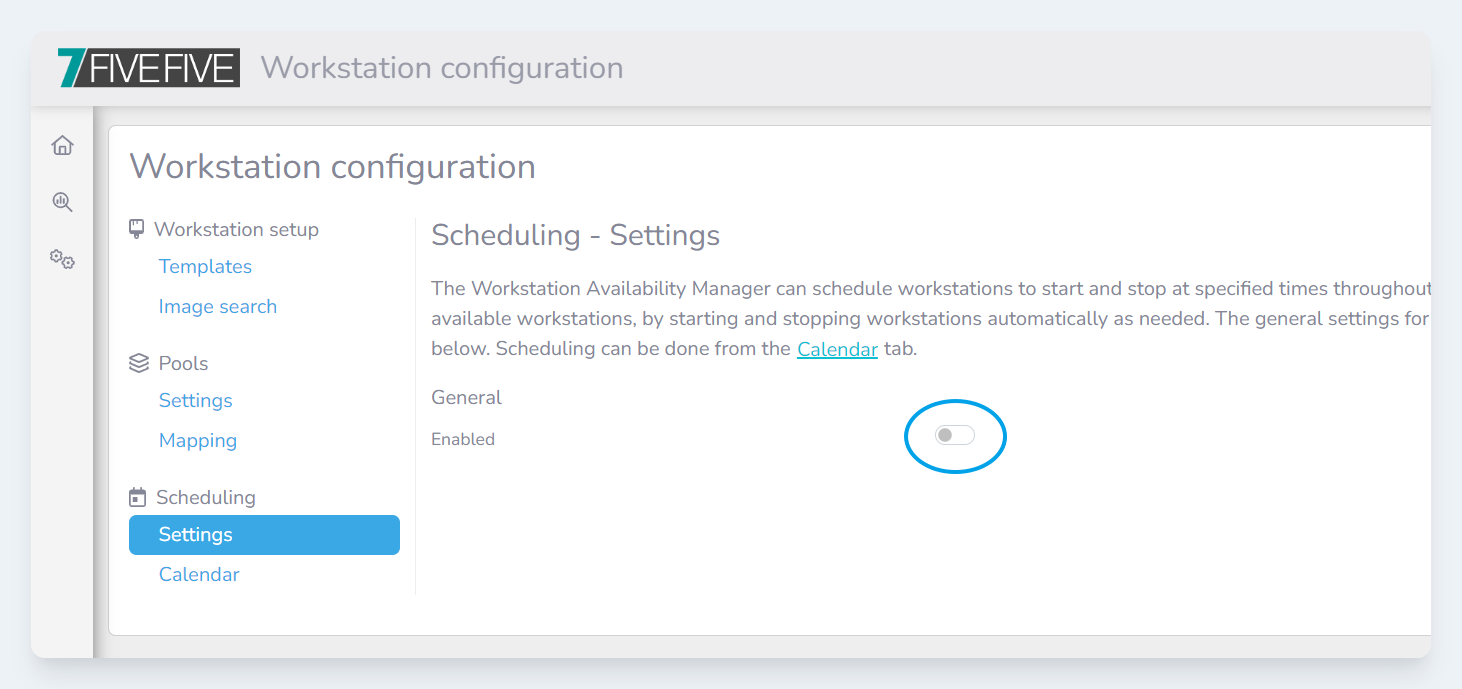Go to the Home icon in sidebar
This screenshot has width=1462, height=689.
pos(62,145)
